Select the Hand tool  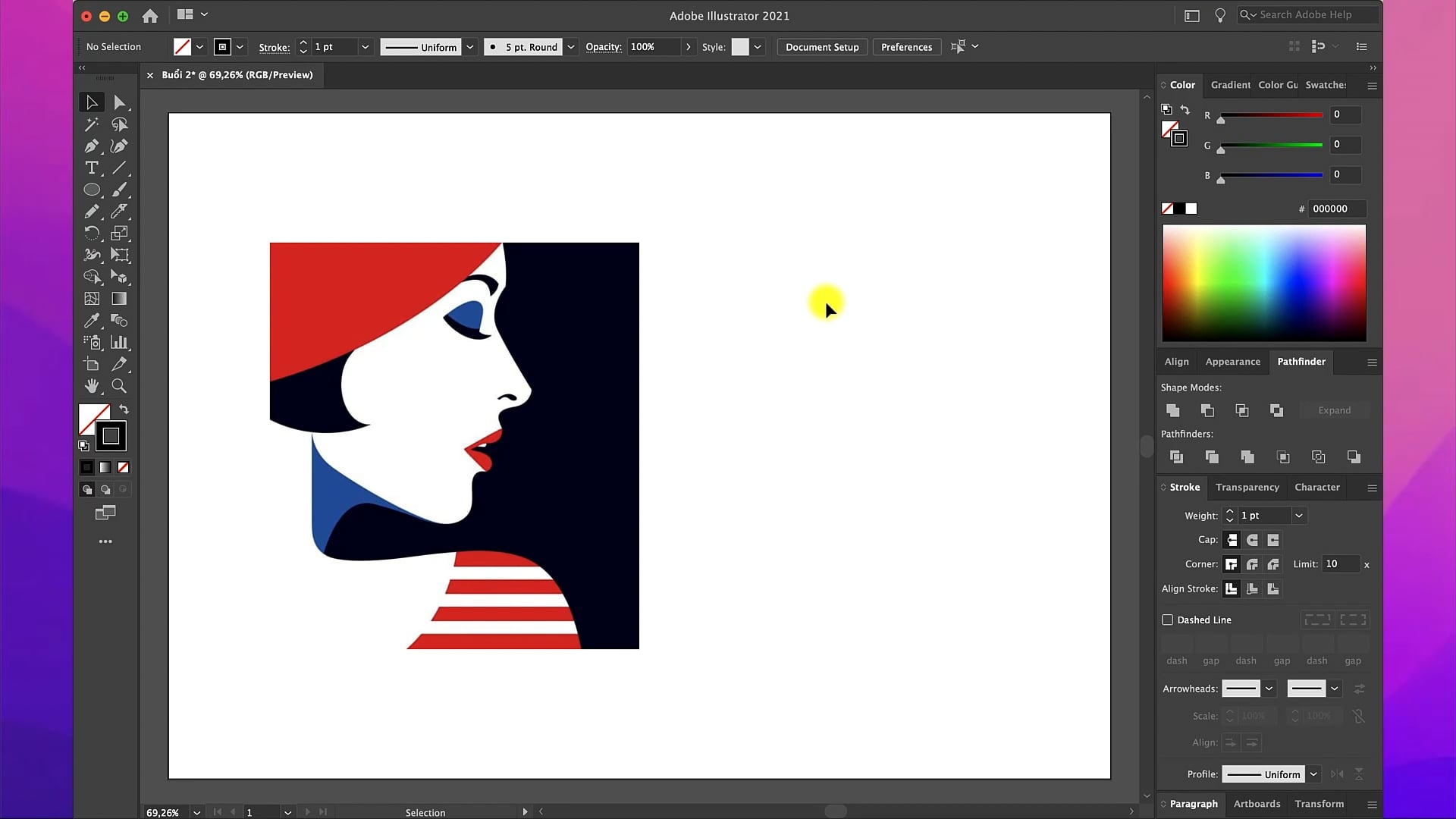point(92,386)
